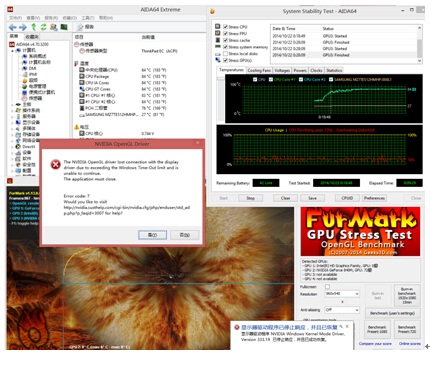
Task: Click the 报告 report button in AIDA64 toolbar
Action: click(86, 27)
